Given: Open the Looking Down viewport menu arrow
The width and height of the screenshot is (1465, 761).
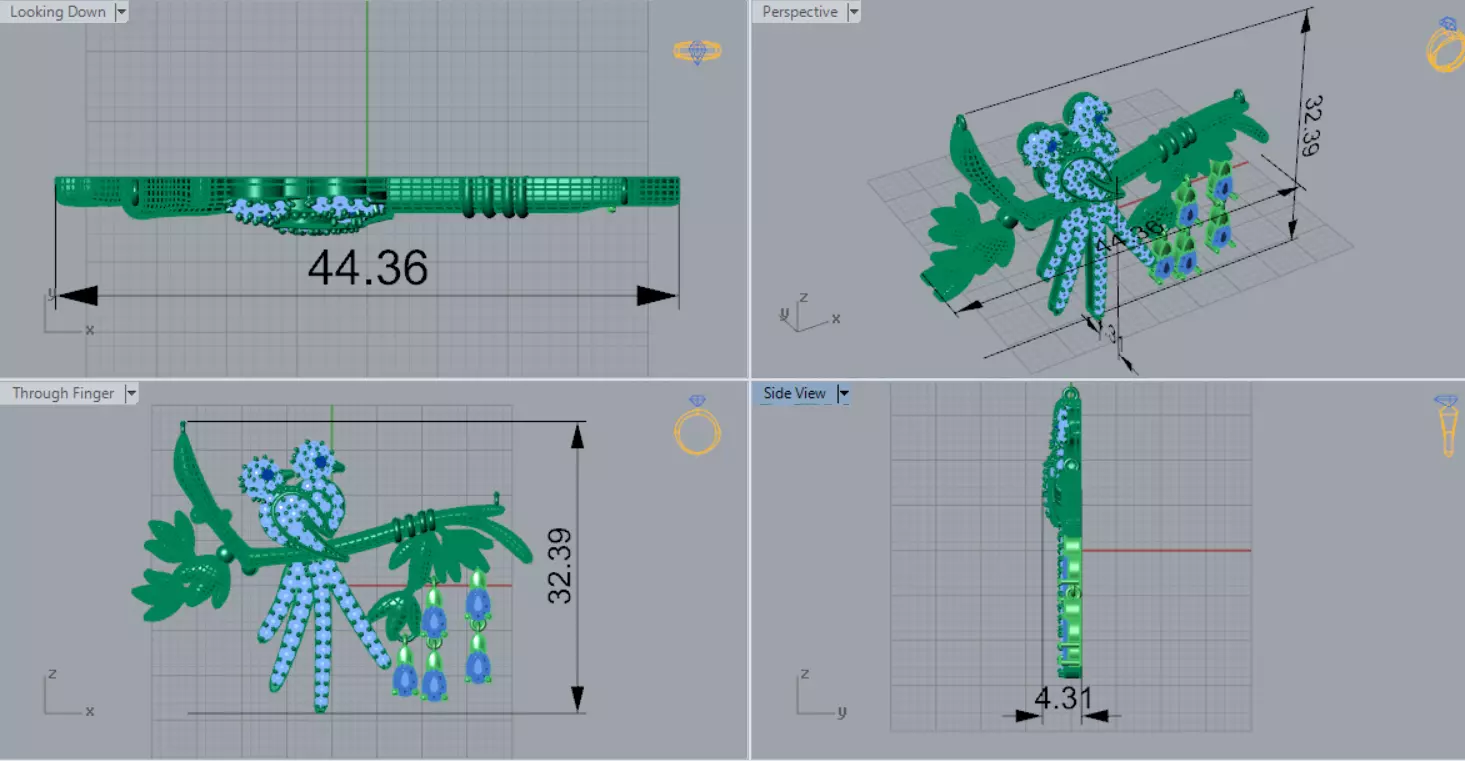Looking at the screenshot, I should (122, 12).
